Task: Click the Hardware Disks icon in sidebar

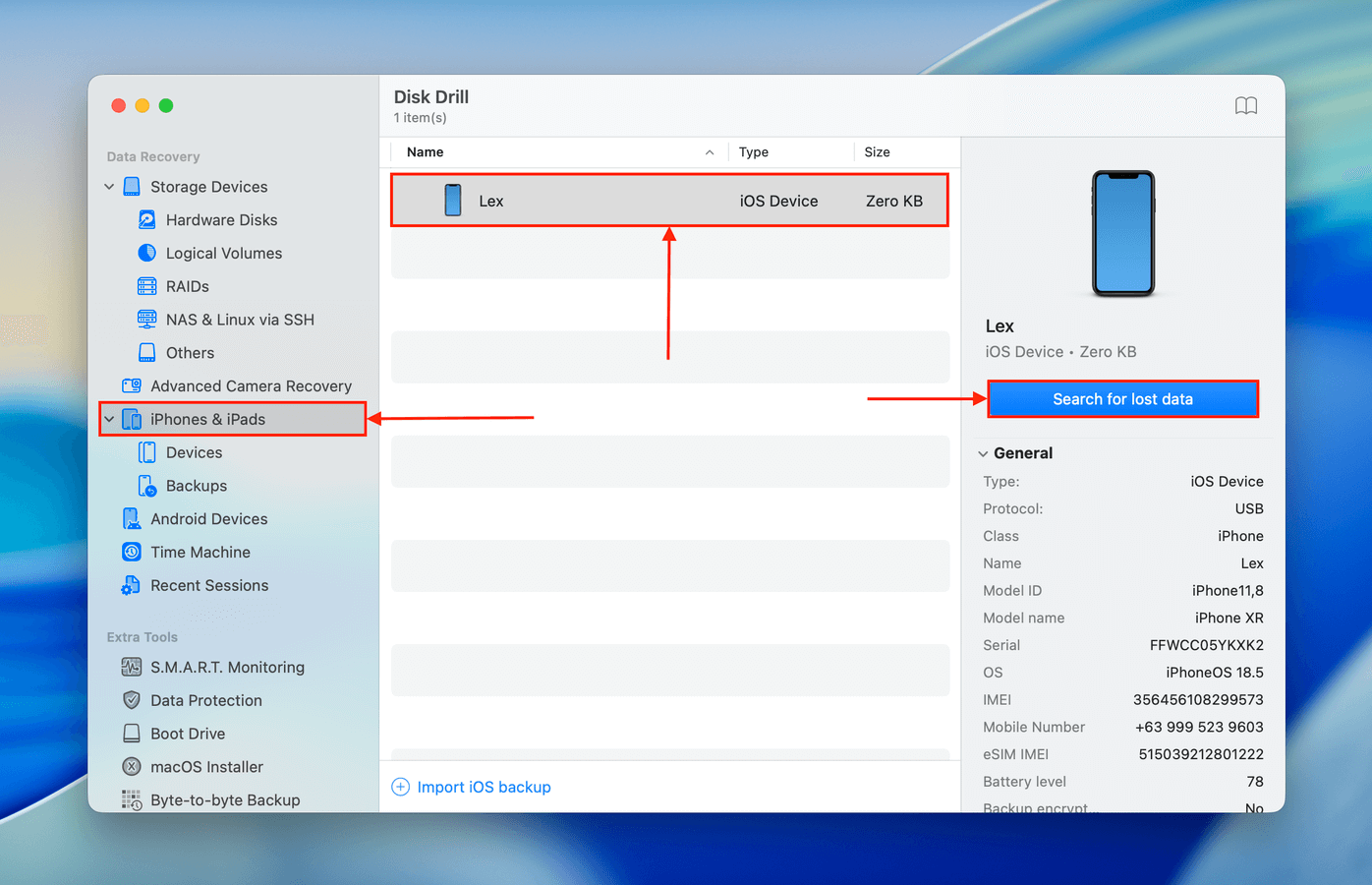Action: click(146, 220)
